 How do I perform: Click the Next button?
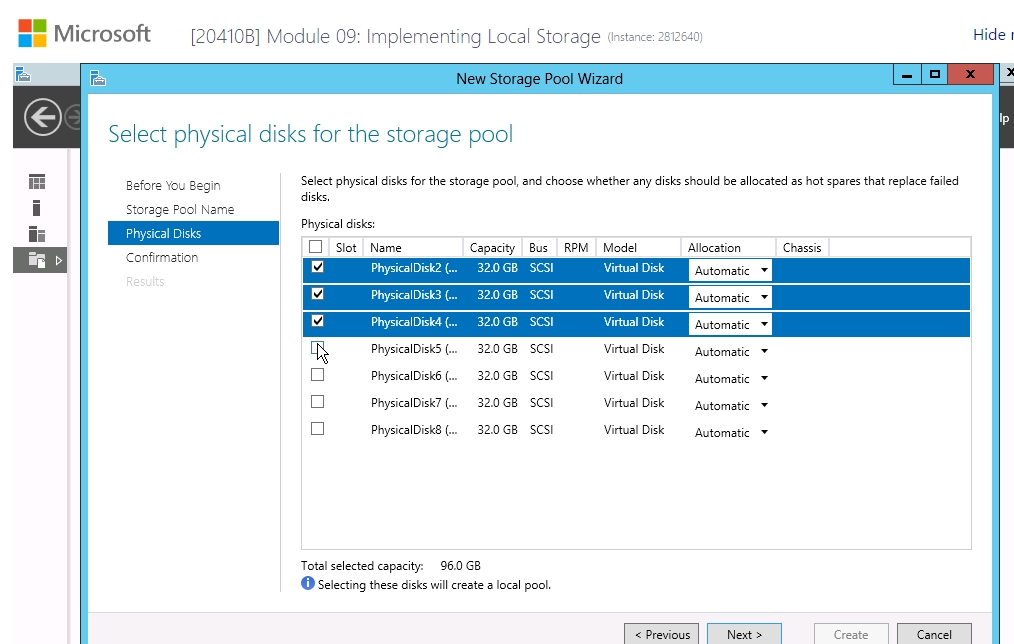[x=743, y=634]
